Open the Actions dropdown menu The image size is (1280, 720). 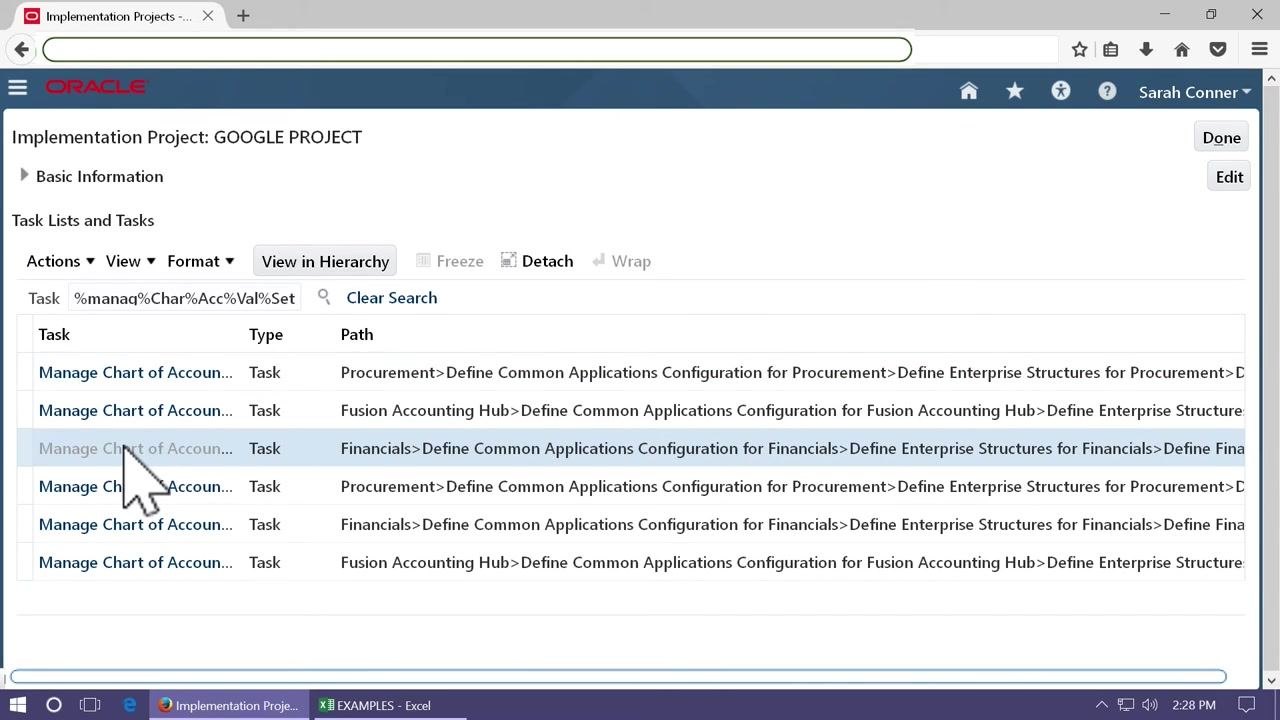[61, 261]
